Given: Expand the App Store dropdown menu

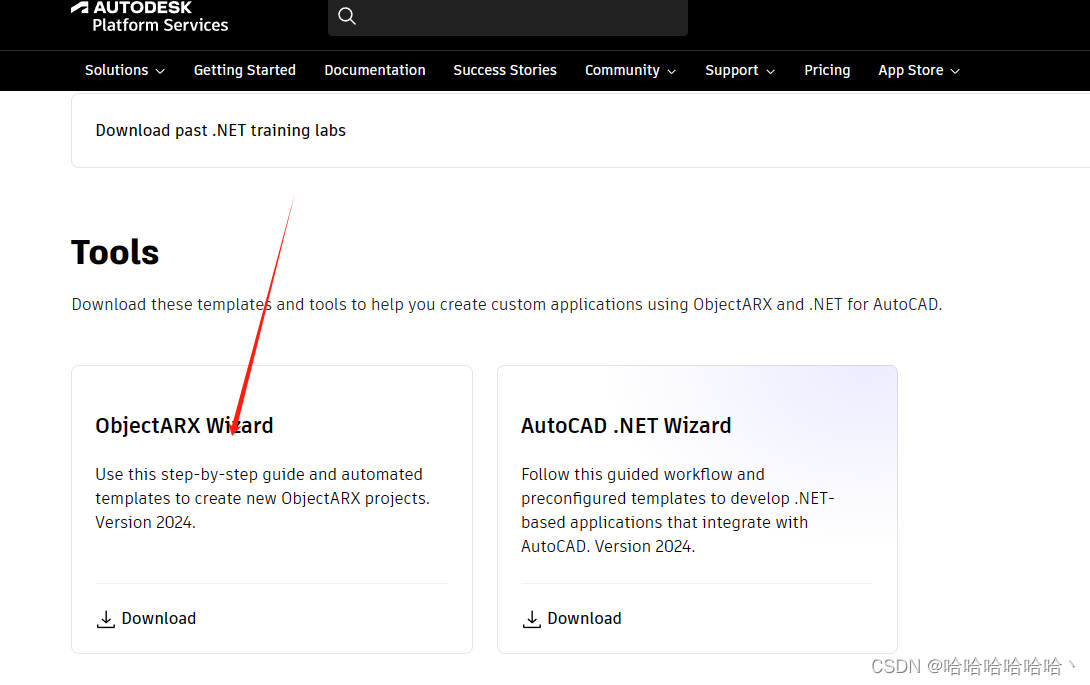Looking at the screenshot, I should (919, 70).
